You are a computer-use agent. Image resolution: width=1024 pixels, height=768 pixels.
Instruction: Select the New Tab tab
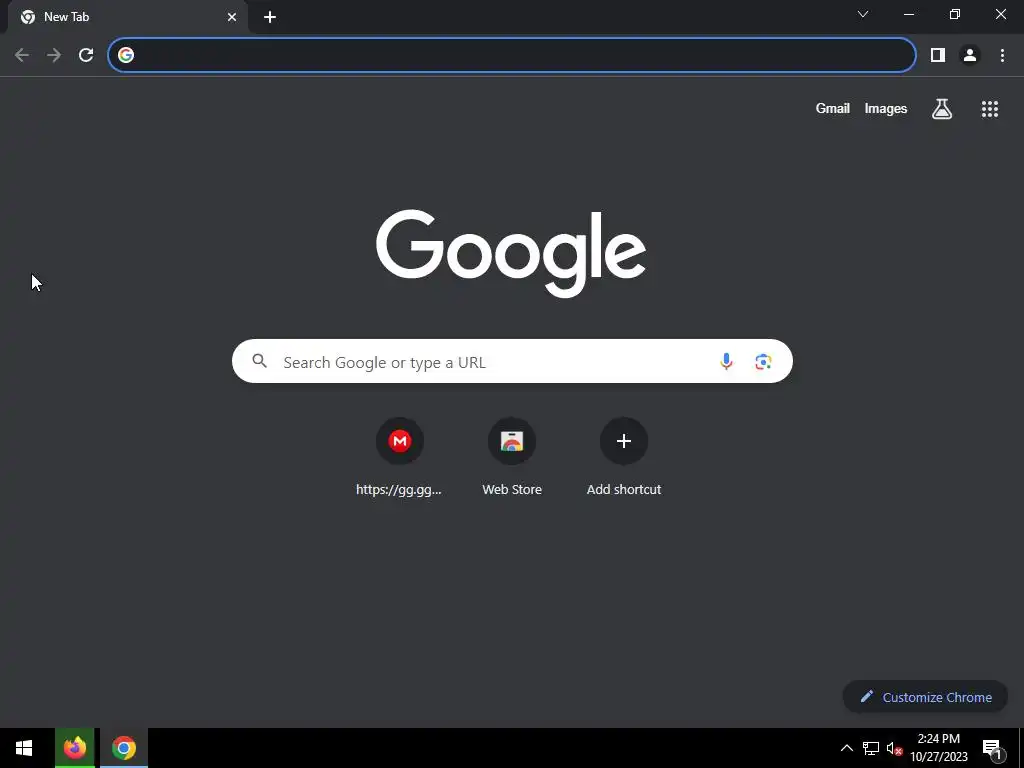tap(127, 17)
